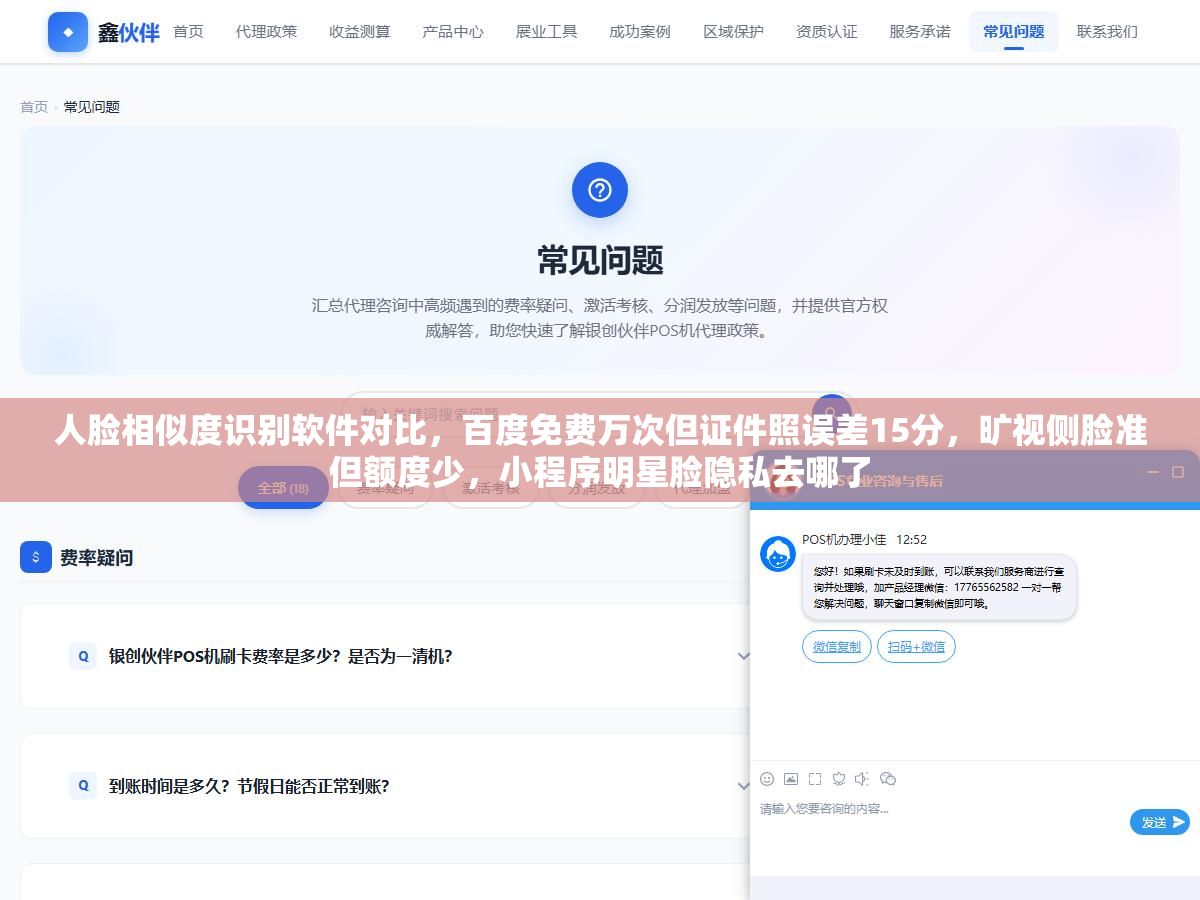
Task: Click the POS机办理小佳 agent avatar
Action: pos(778,554)
